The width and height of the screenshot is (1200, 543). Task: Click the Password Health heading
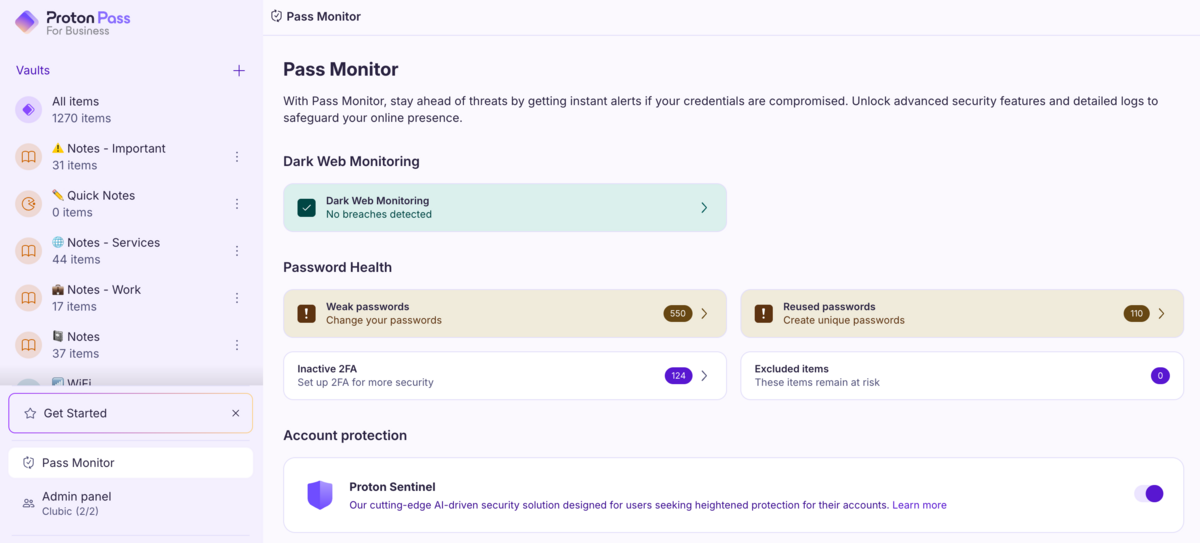337,268
